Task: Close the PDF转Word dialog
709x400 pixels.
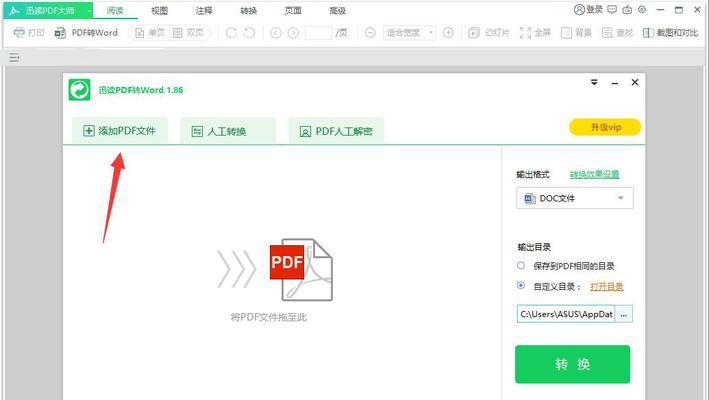Action: coord(635,82)
